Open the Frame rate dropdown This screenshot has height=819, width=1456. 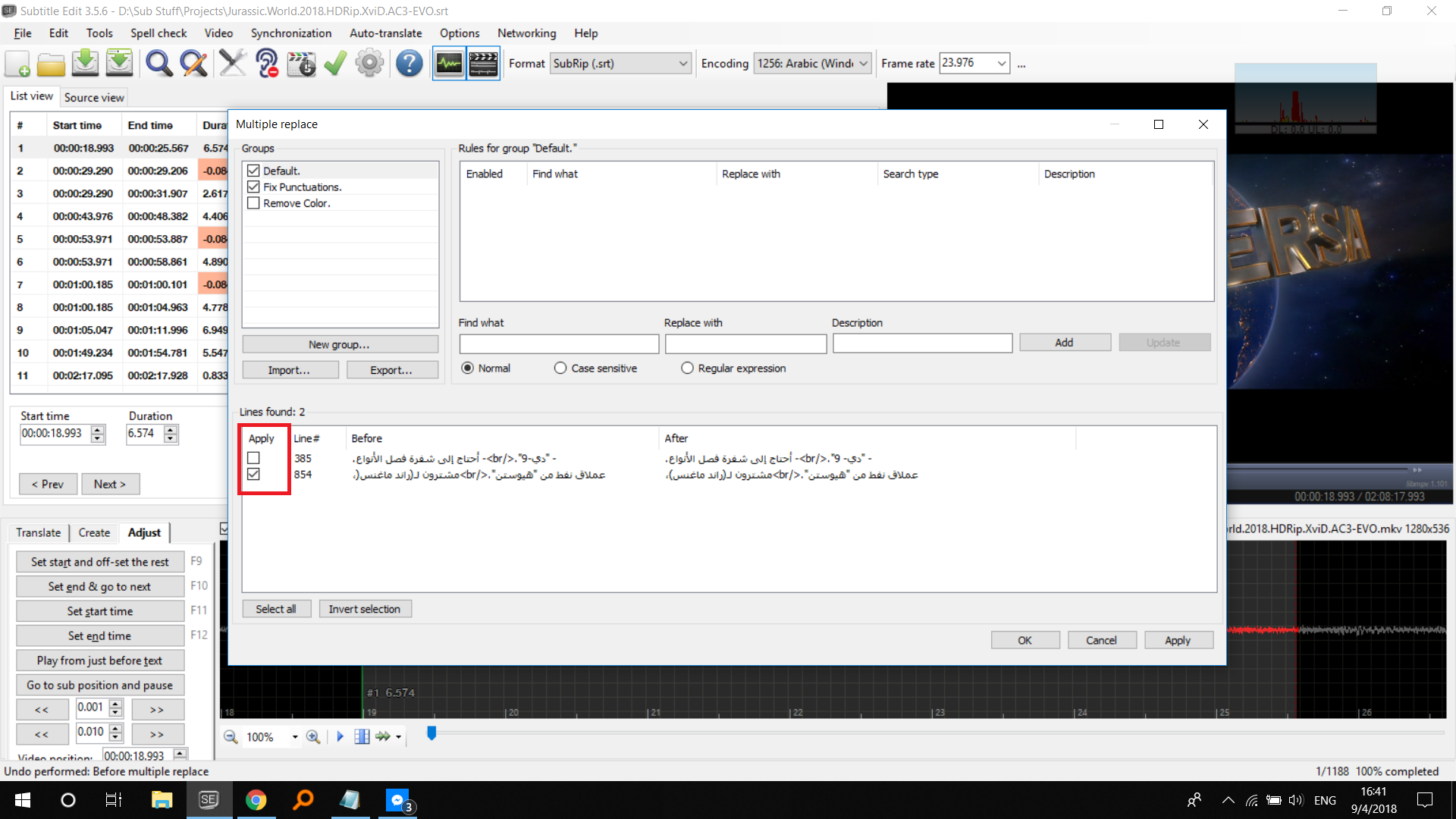[1003, 63]
